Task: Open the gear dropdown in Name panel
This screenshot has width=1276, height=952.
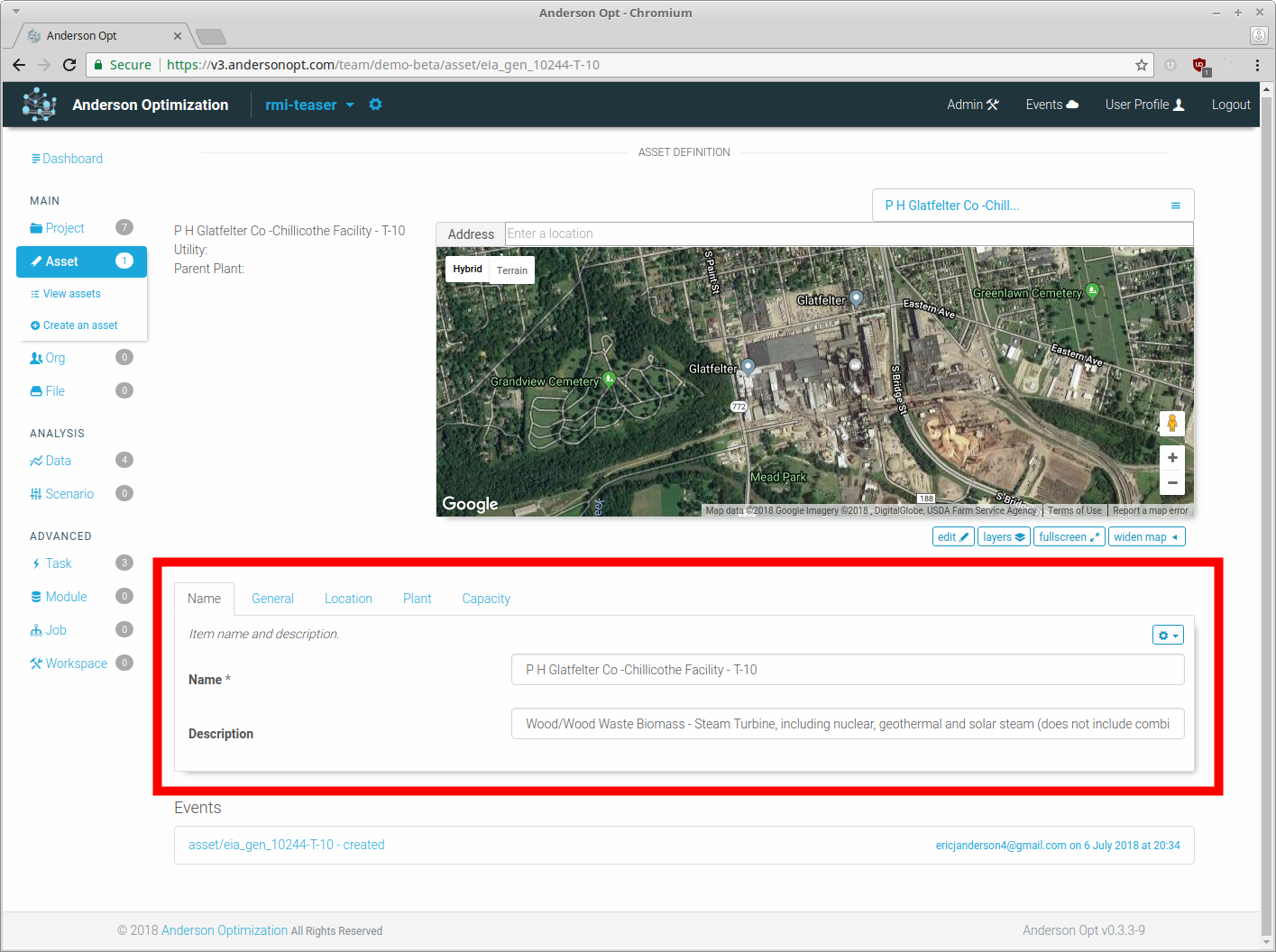Action: click(x=1168, y=636)
